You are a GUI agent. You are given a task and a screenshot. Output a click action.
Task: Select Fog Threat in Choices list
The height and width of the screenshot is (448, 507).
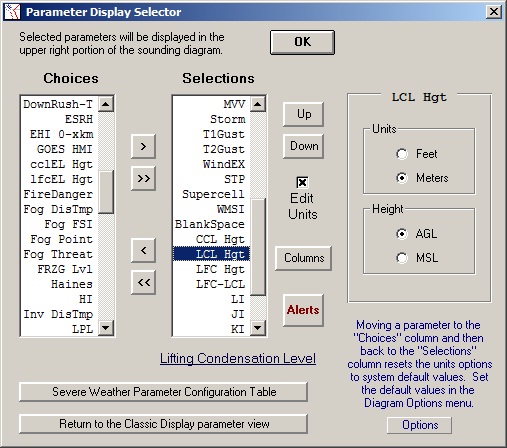(59, 254)
